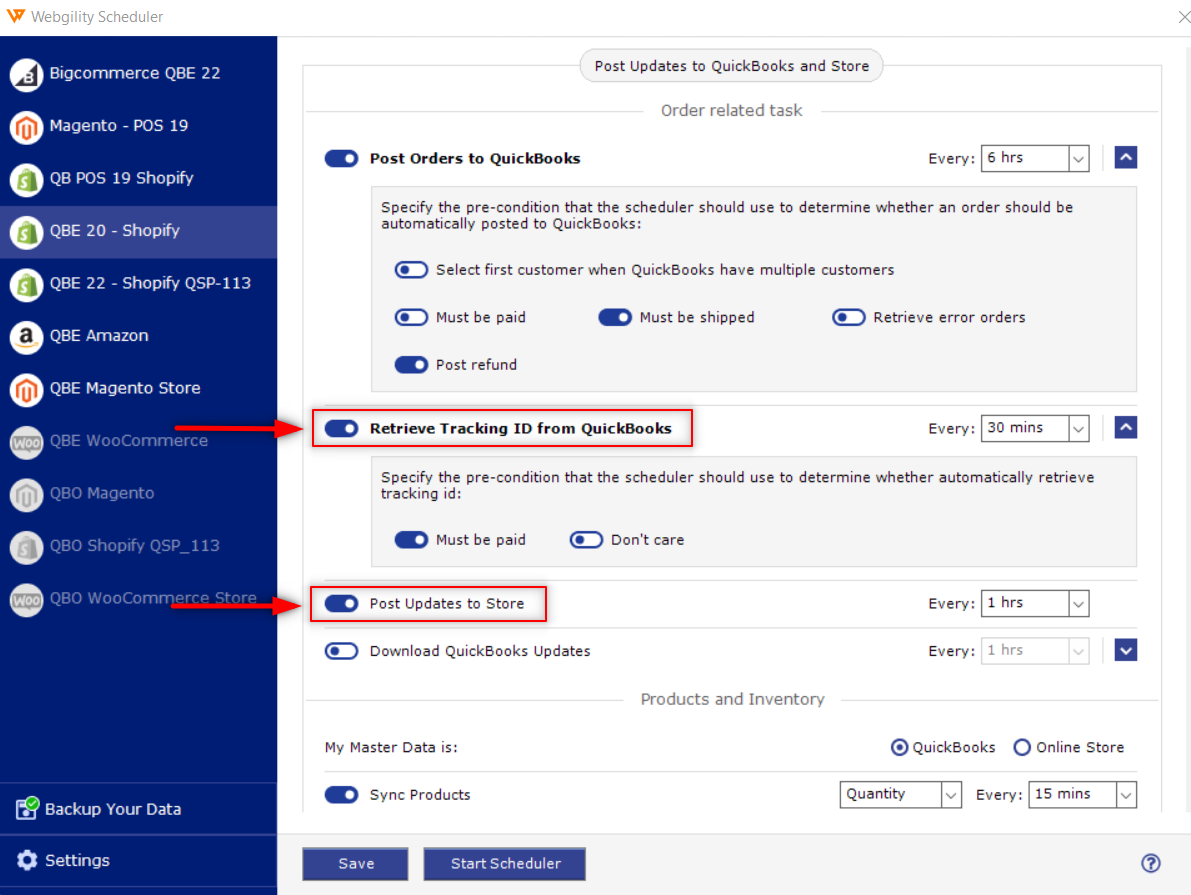Select the Magento - POS 19 store
Image resolution: width=1191 pixels, height=895 pixels.
(138, 127)
